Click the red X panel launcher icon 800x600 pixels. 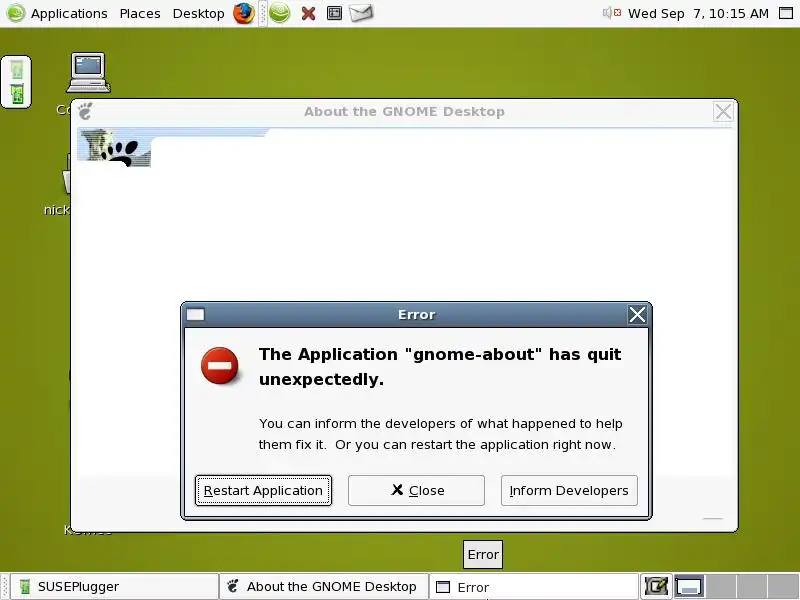pyautogui.click(x=308, y=14)
